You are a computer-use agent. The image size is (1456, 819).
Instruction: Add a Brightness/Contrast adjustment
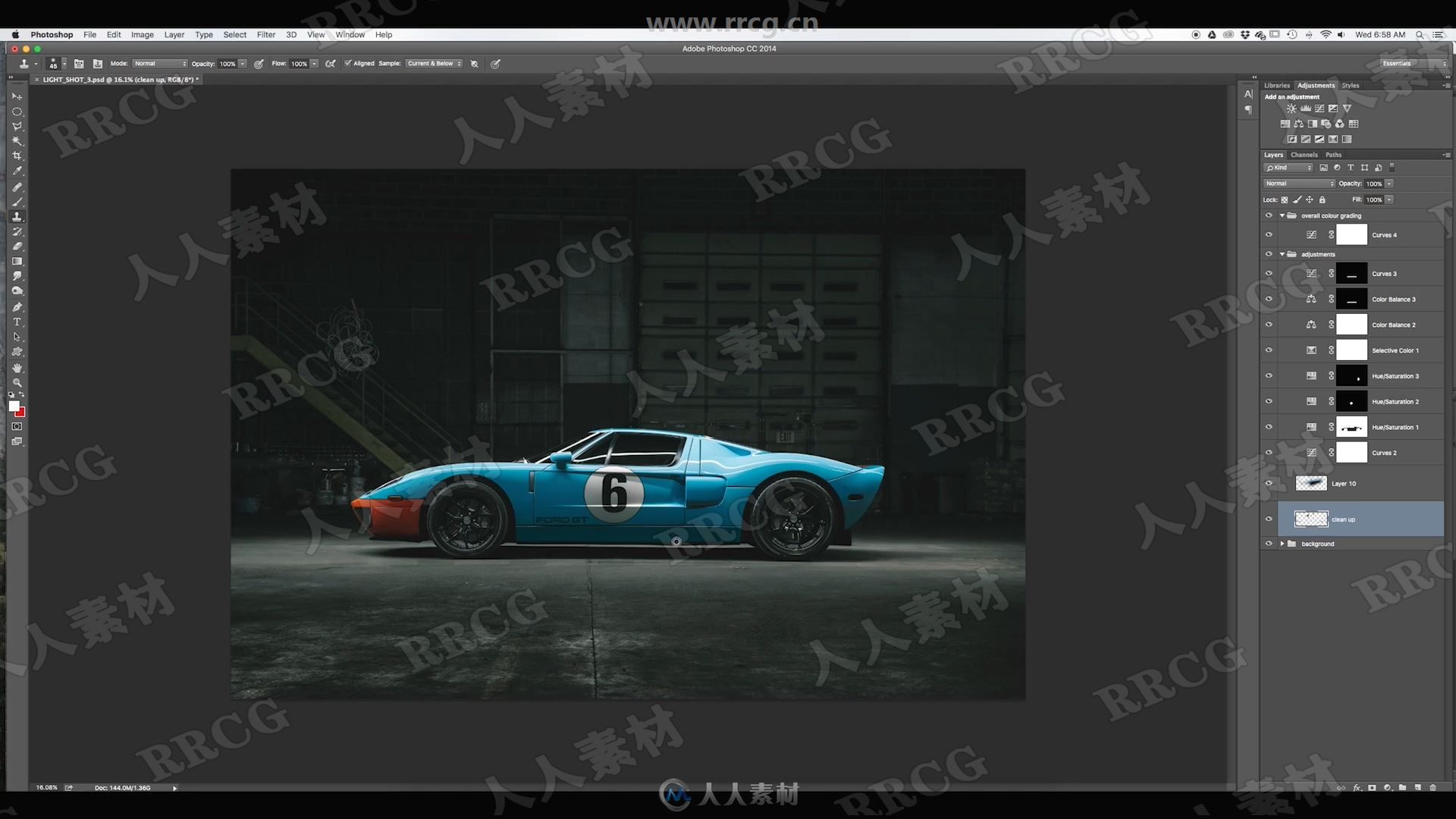pyautogui.click(x=1291, y=108)
